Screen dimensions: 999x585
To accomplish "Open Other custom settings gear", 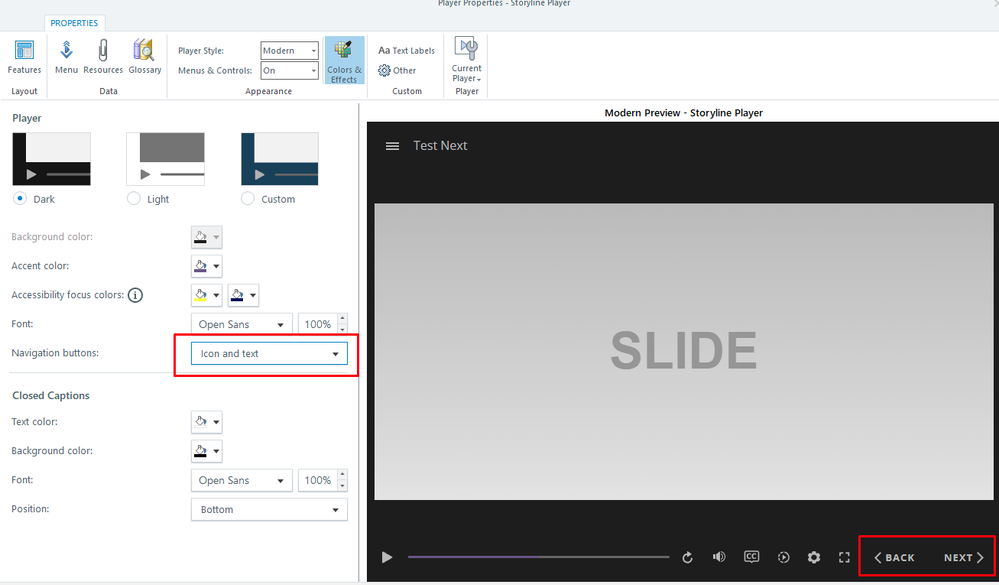I will [397, 70].
